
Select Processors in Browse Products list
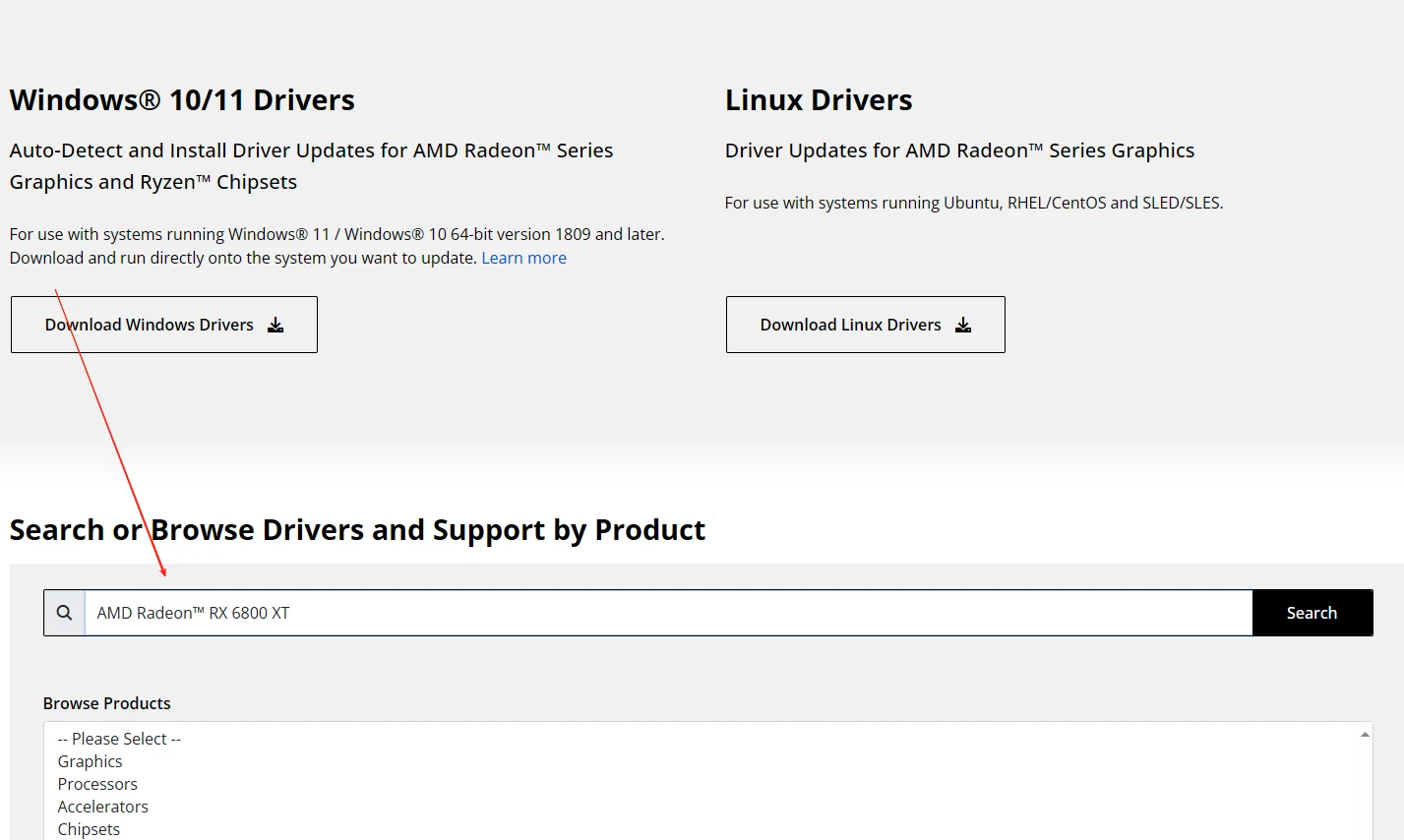pos(97,784)
